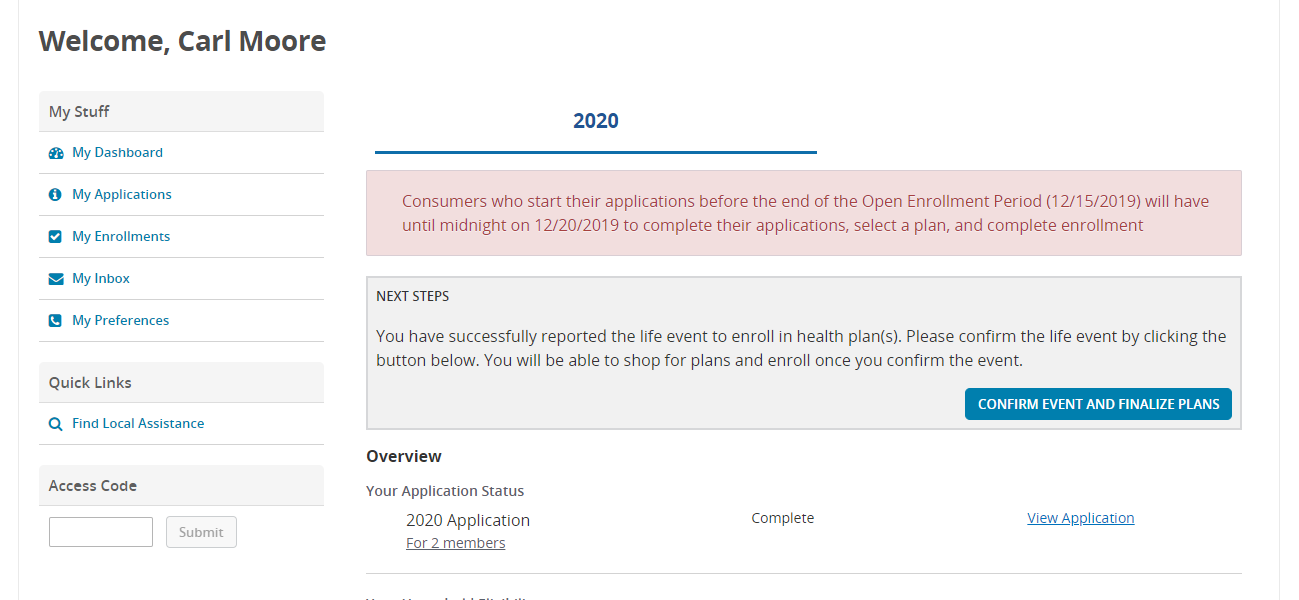Open the My Enrollments page
1299x600 pixels.
coord(121,237)
